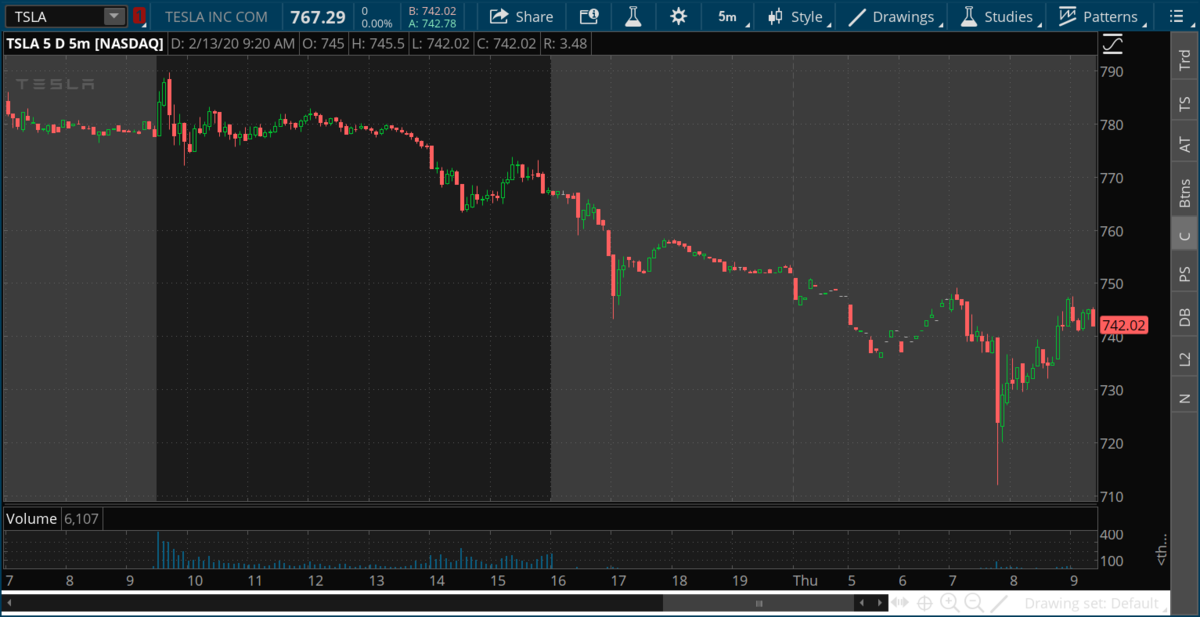This screenshot has width=1200, height=617.
Task: Switch to the Trd sidebar tab
Action: tap(1184, 59)
